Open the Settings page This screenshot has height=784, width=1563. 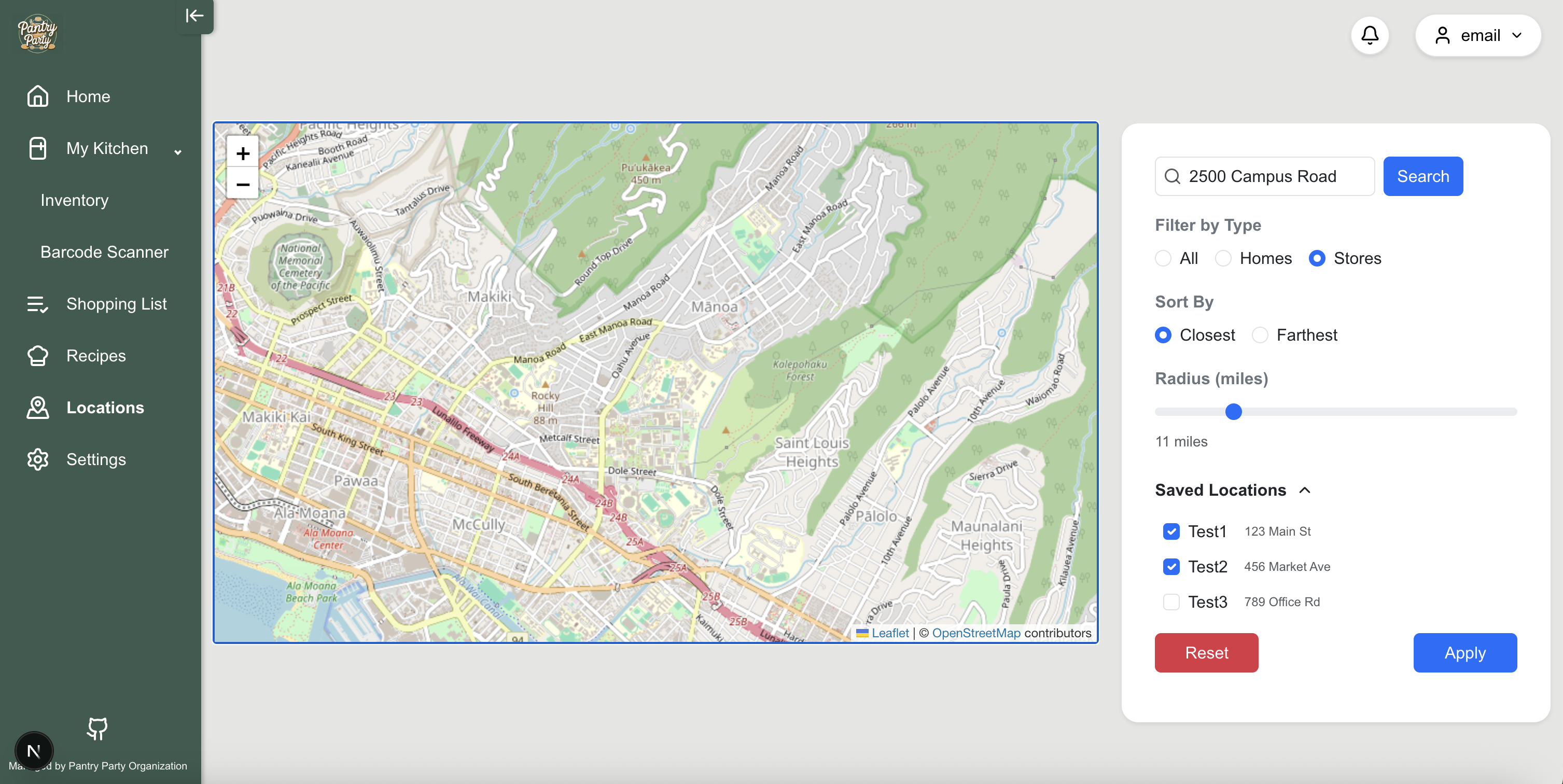point(96,459)
